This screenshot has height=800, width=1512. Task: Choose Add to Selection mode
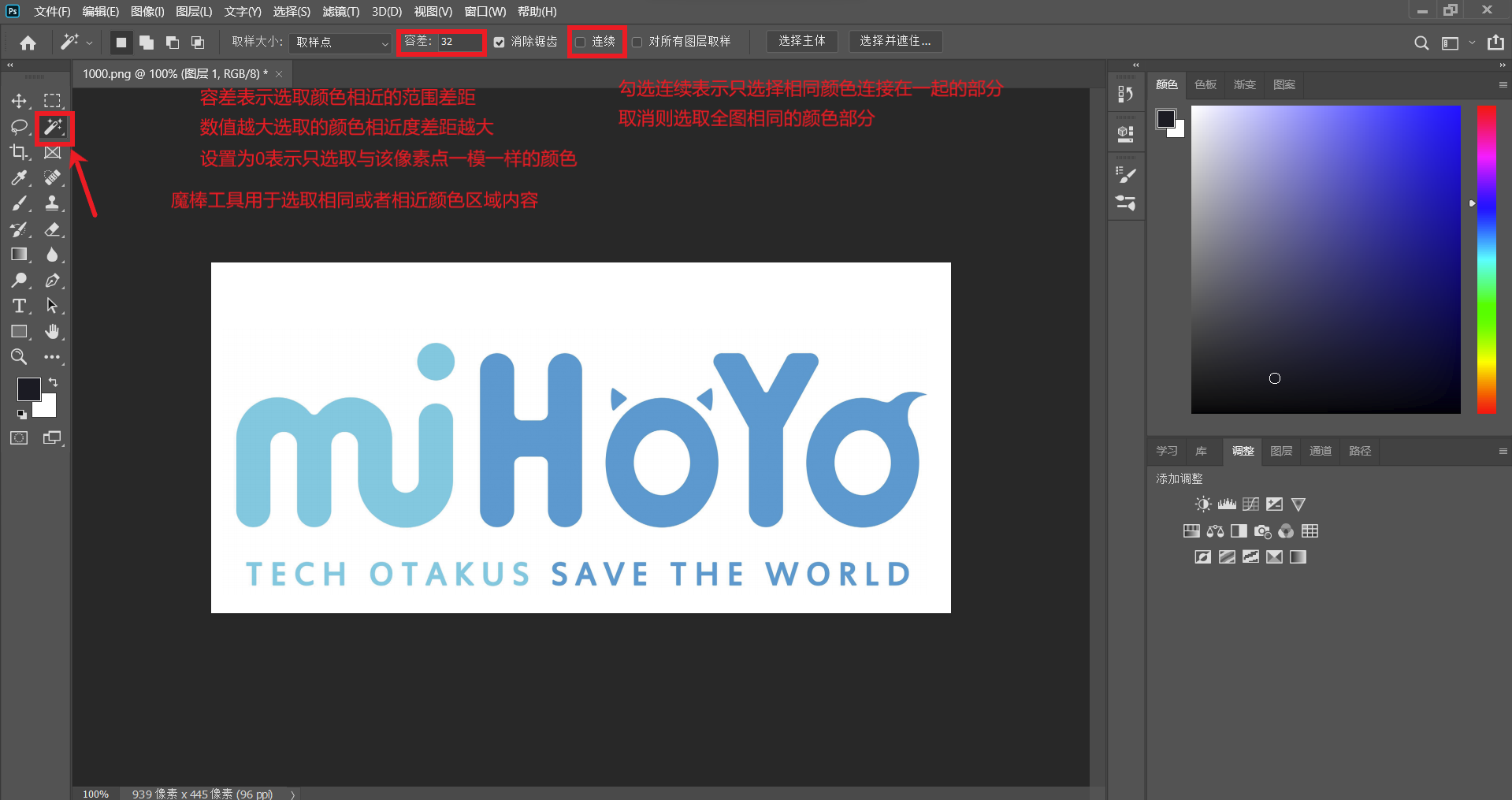(147, 43)
